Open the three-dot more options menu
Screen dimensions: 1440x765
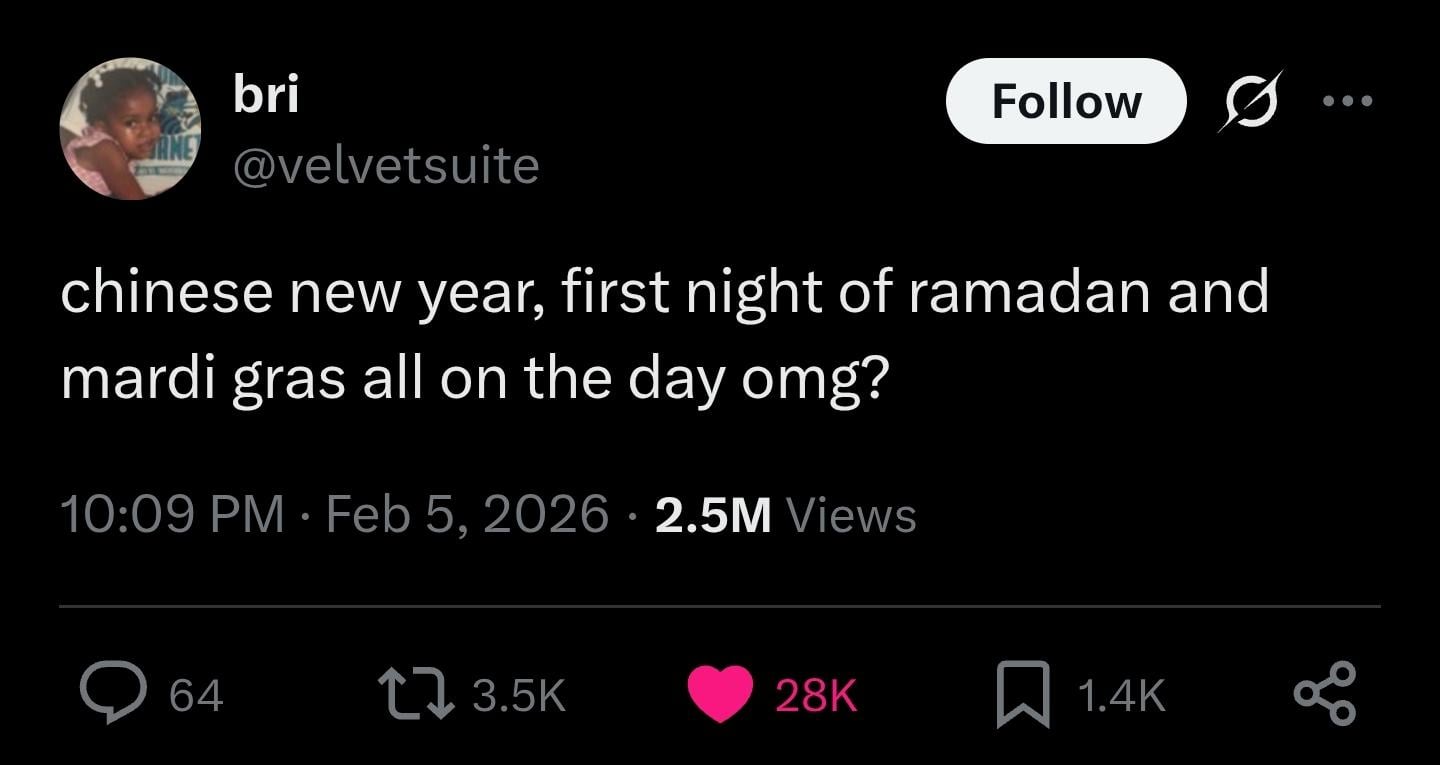[1347, 101]
